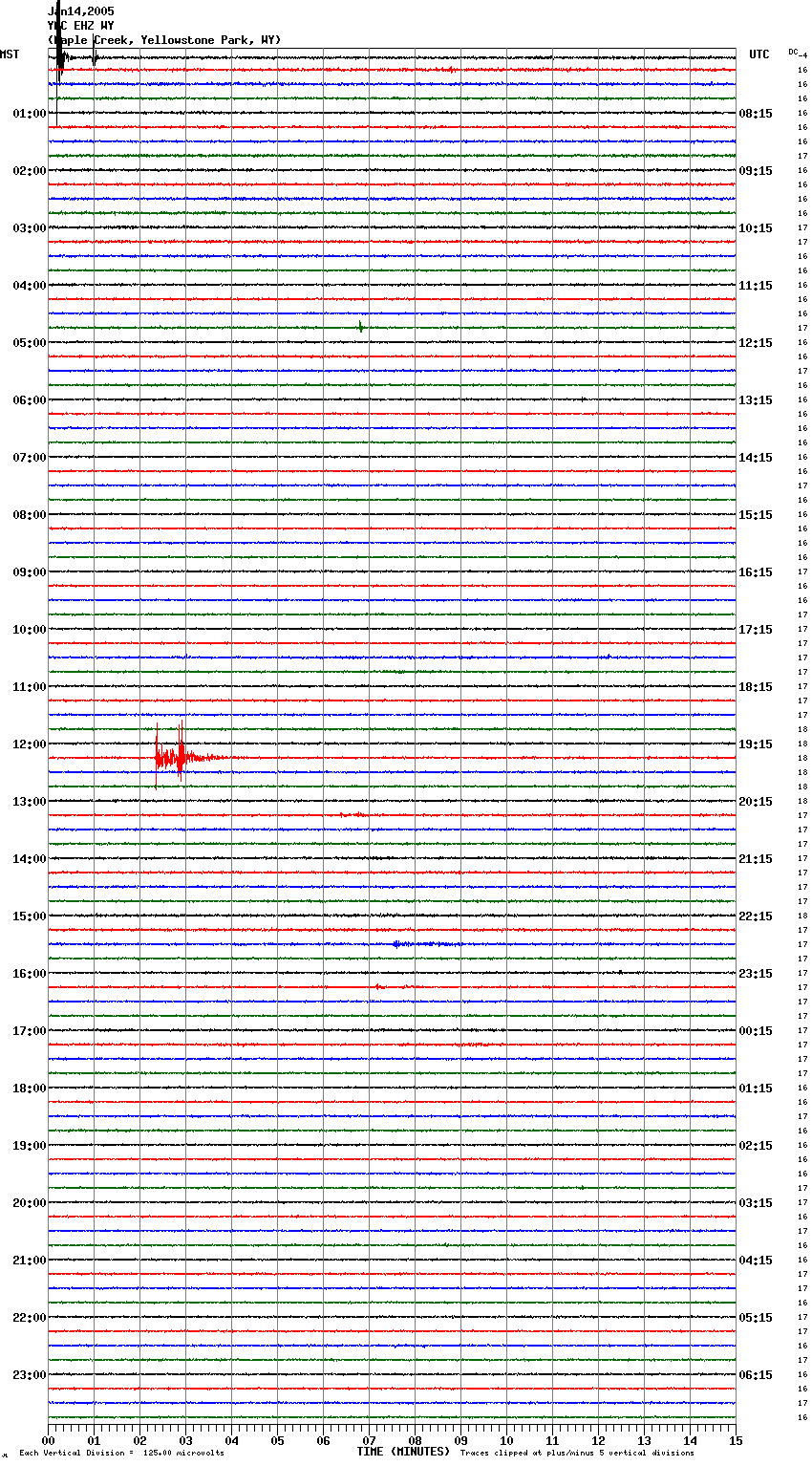812x1466 pixels.
Task: Click the '07' minute label on the bottom axis
Action: [x=369, y=1439]
